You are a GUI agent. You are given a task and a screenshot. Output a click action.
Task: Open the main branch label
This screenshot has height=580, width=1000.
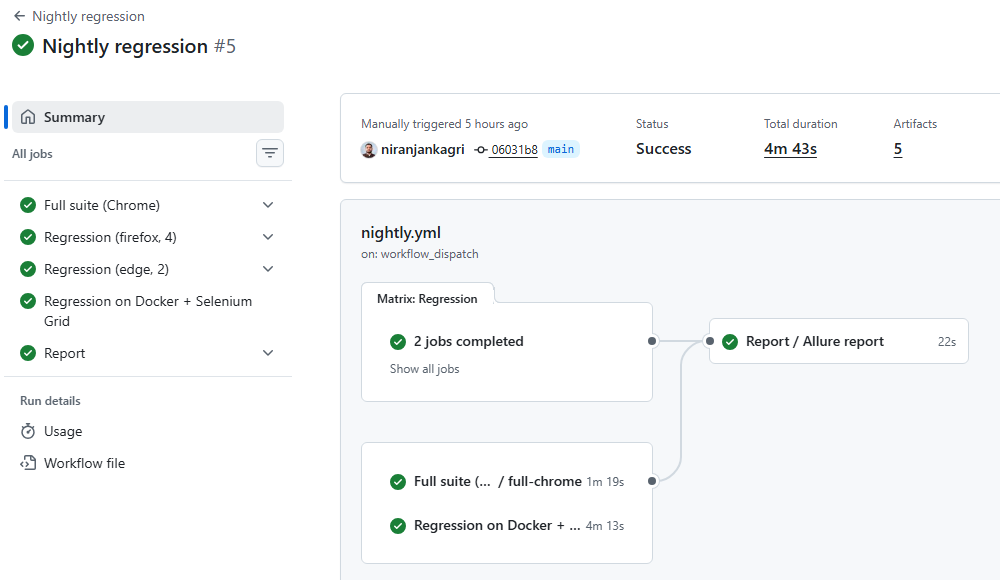tap(561, 149)
